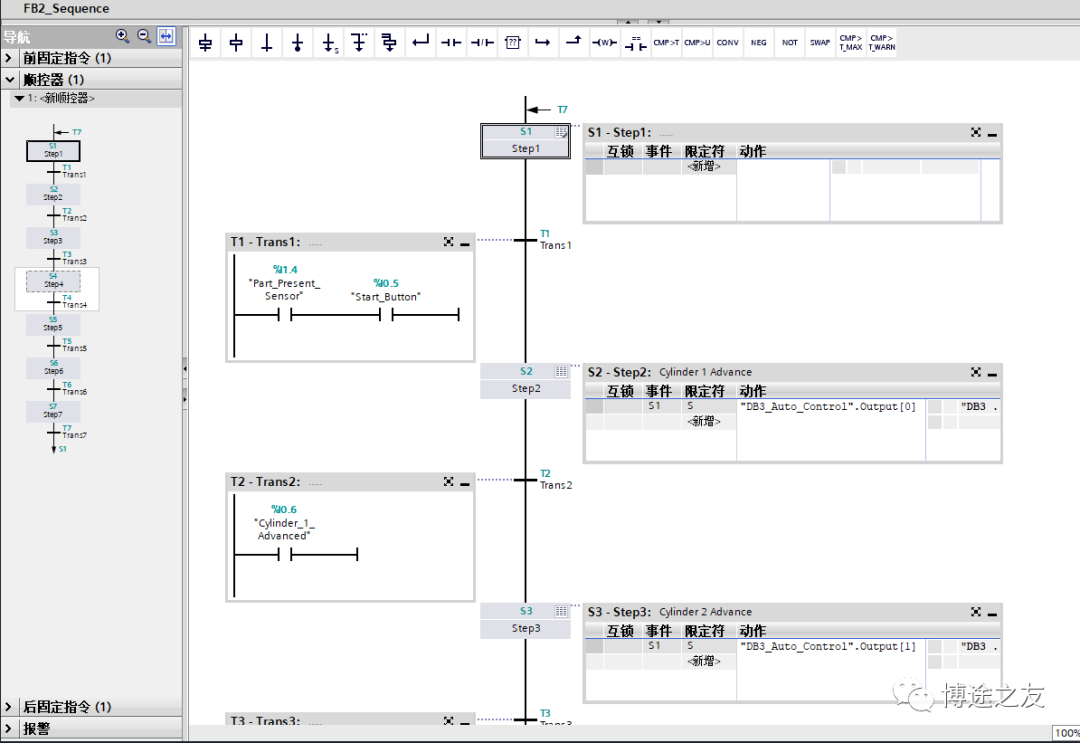Screen dimensions: 1080x743
Task: Collapse the S1 - Step1 action panel
Action: [x=993, y=133]
